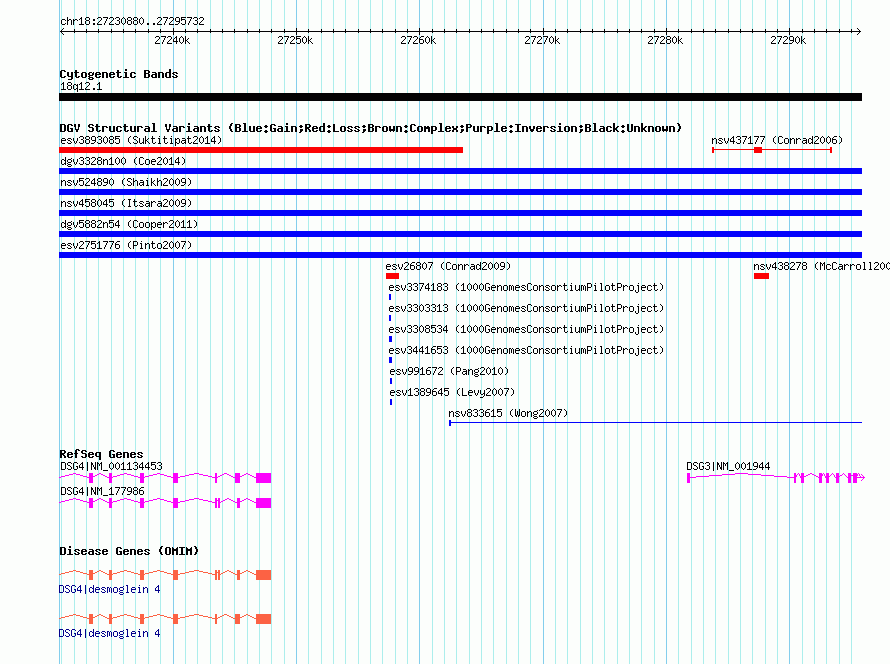Image resolution: width=890 pixels, height=664 pixels.
Task: Select the nsv458045 (Itsara2009) label
Action: [126, 203]
